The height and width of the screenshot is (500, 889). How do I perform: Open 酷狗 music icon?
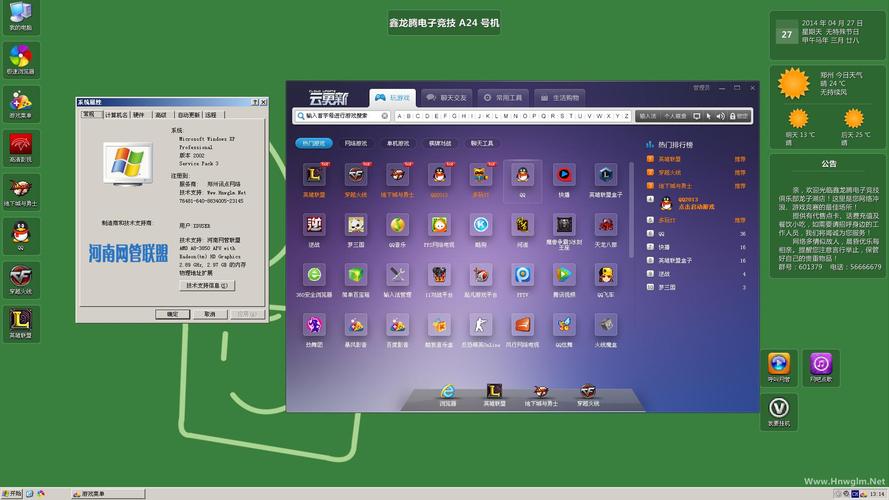[480, 226]
